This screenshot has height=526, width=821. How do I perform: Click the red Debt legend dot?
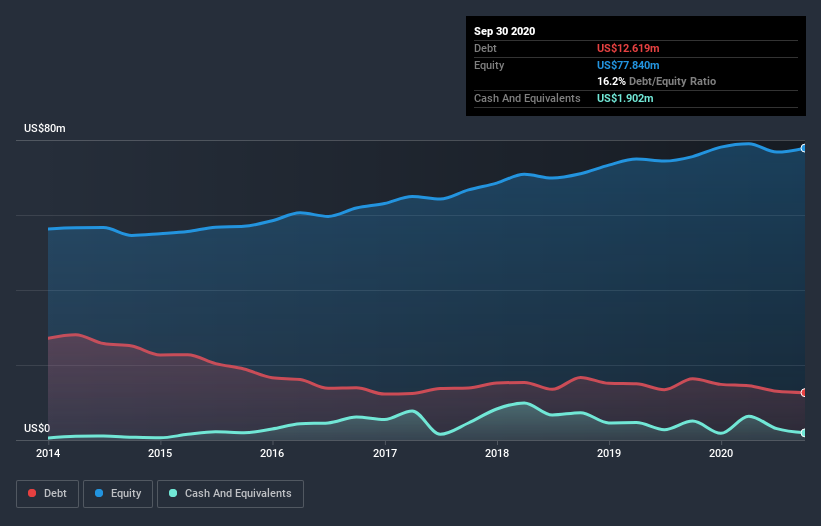[32, 493]
